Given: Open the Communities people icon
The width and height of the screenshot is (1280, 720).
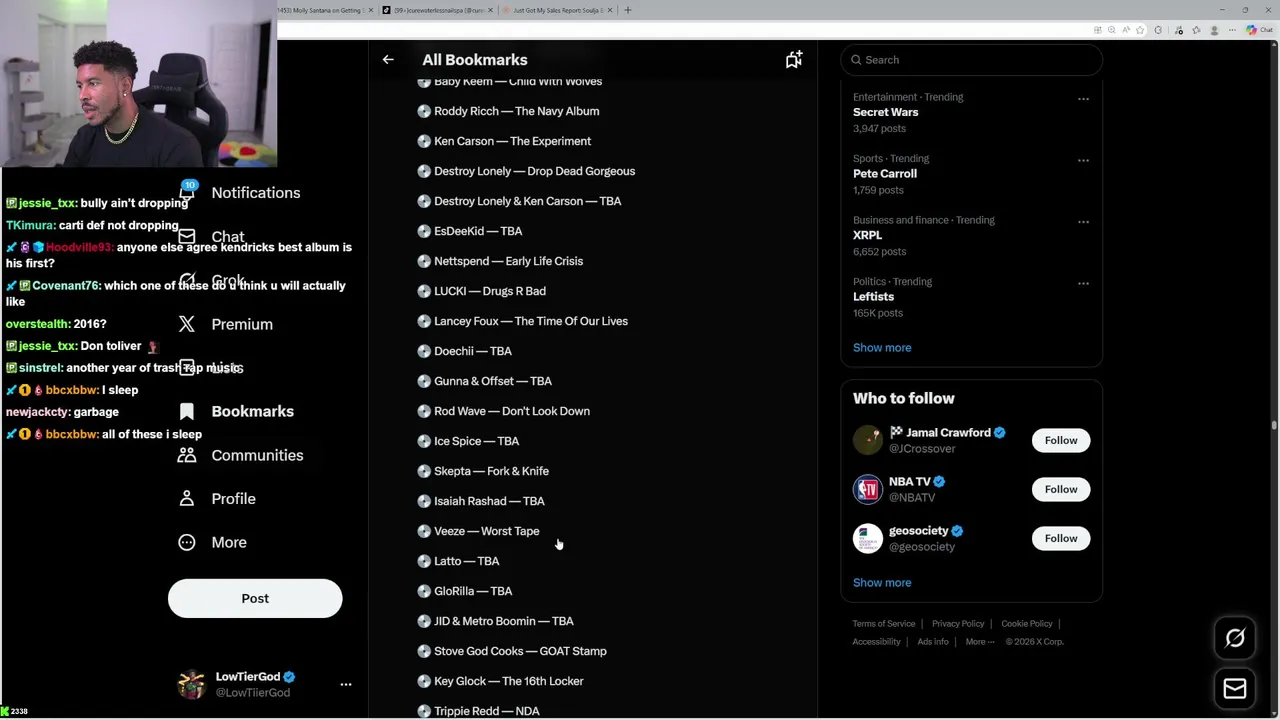Looking at the screenshot, I should click(x=187, y=455).
